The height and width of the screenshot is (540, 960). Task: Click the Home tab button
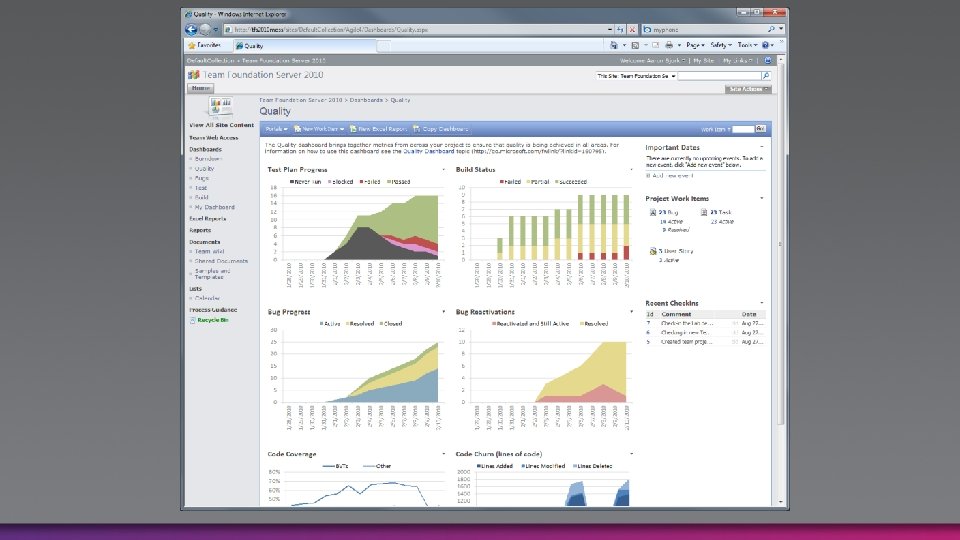pyautogui.click(x=200, y=88)
